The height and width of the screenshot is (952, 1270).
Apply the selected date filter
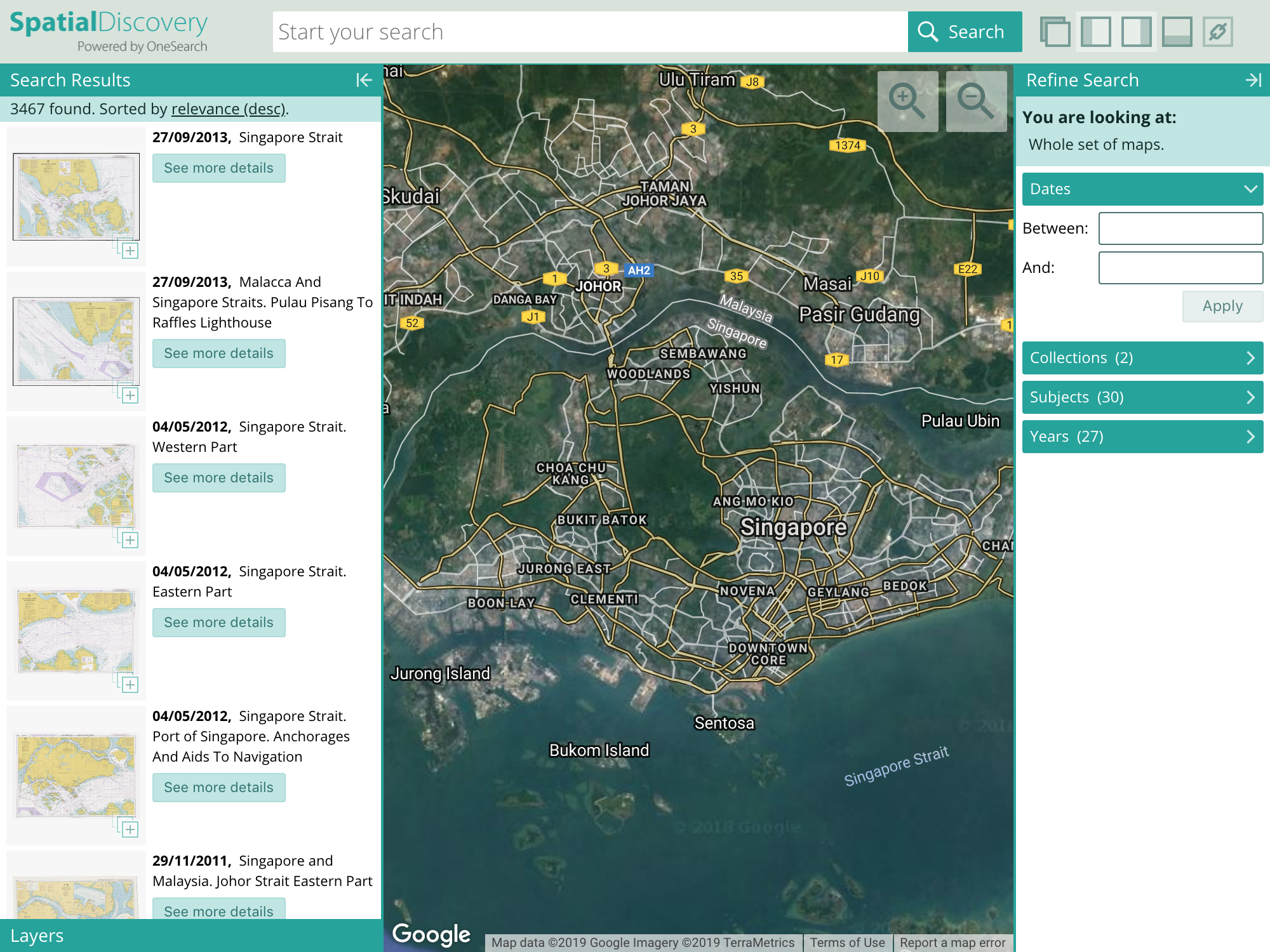click(x=1221, y=306)
